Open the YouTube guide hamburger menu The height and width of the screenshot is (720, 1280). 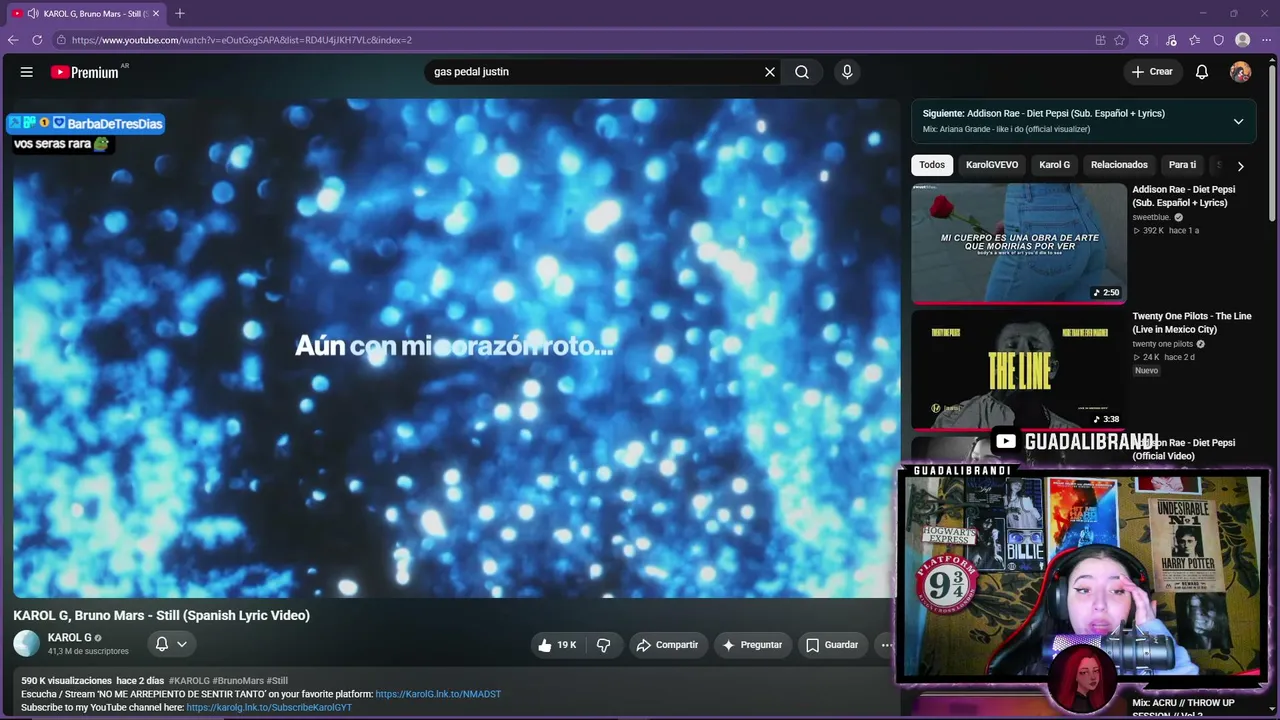[x=27, y=72]
